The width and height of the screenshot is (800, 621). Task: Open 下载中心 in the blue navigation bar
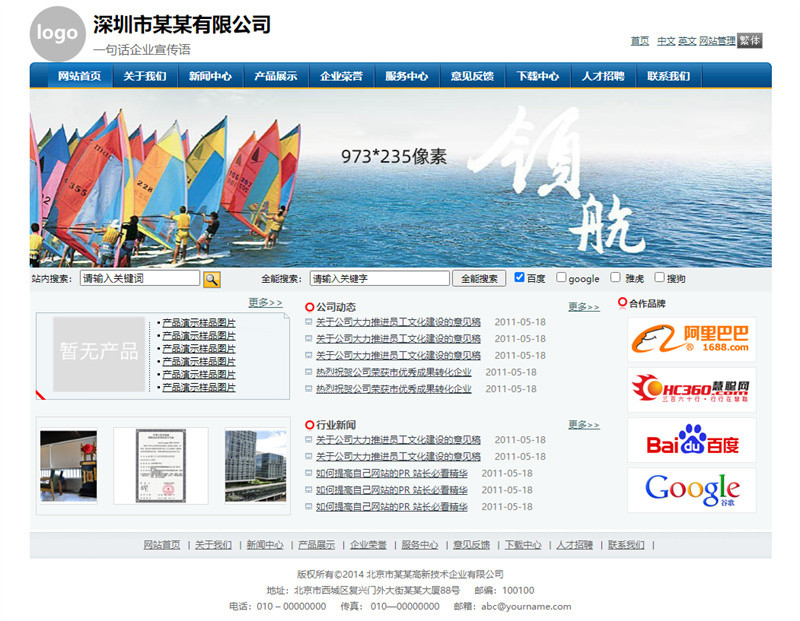pos(538,76)
